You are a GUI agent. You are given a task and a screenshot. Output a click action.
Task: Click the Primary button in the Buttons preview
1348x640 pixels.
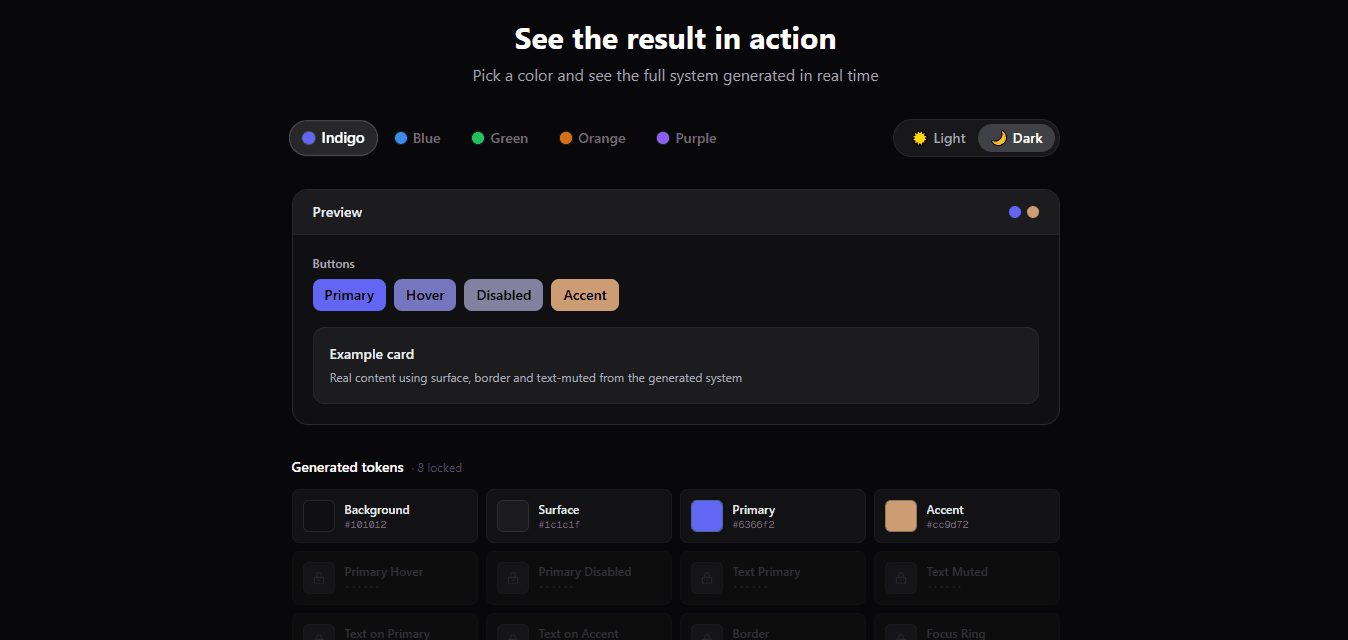[349, 294]
